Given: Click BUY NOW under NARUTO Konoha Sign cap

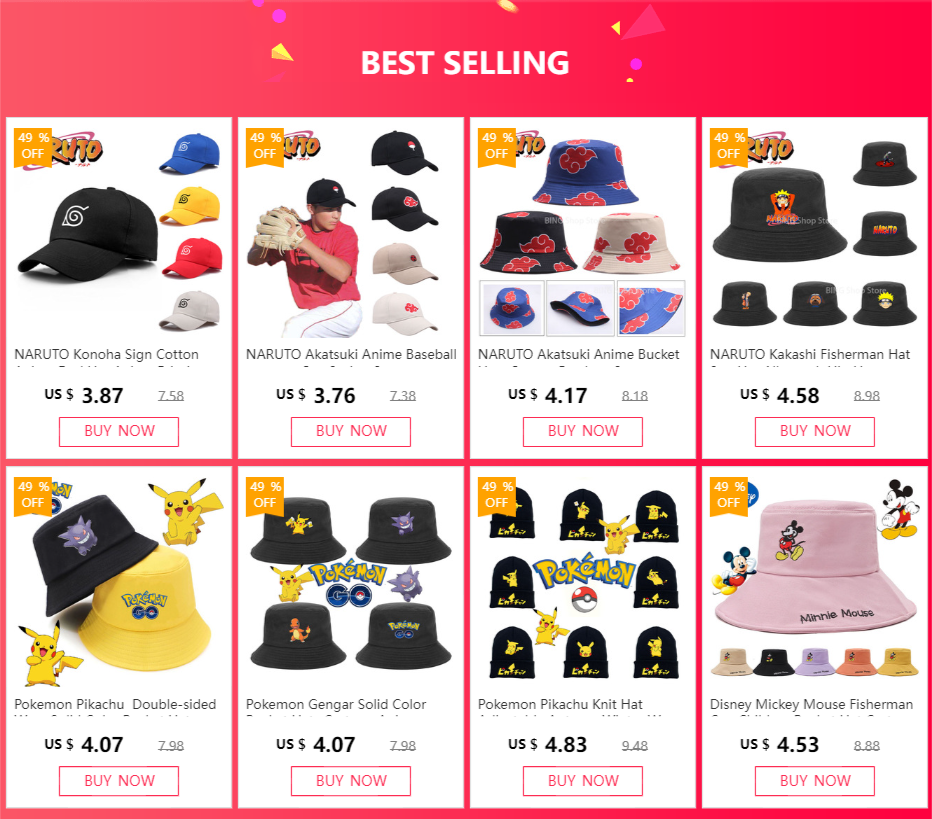Looking at the screenshot, I should (119, 431).
